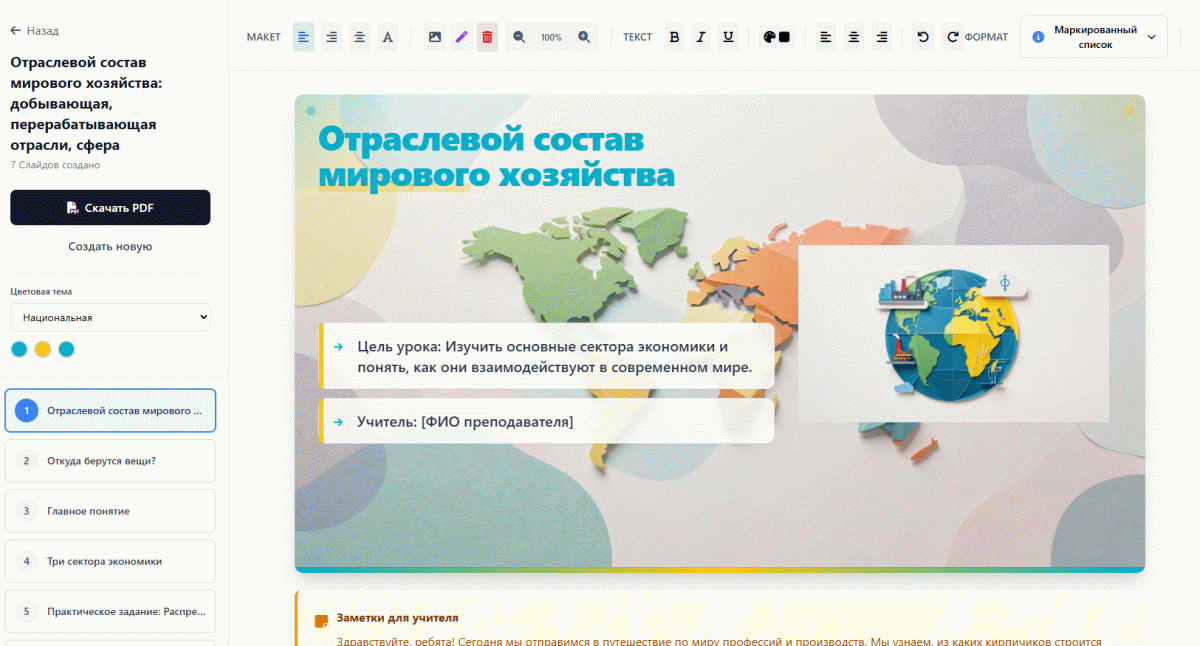Image resolution: width=1200 pixels, height=646 pixels.
Task: Toggle underline text formatting
Action: coord(728,37)
